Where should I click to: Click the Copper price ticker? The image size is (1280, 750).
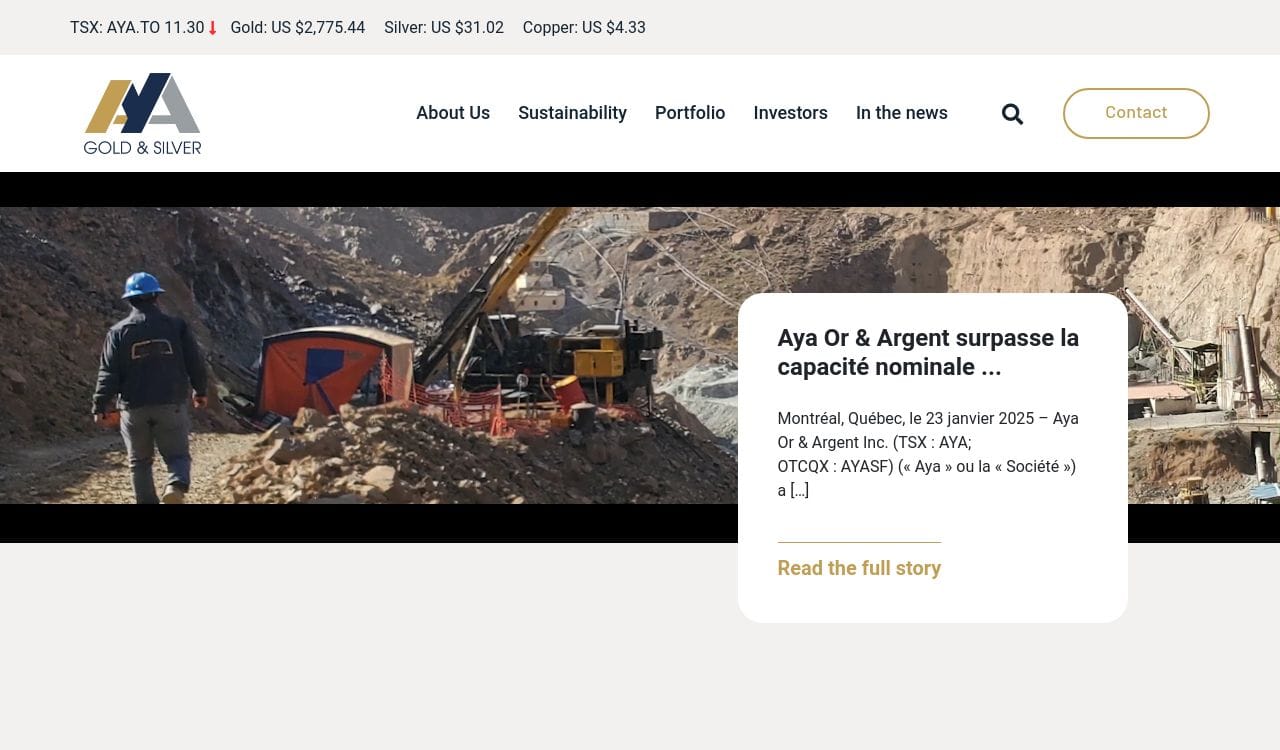(583, 28)
